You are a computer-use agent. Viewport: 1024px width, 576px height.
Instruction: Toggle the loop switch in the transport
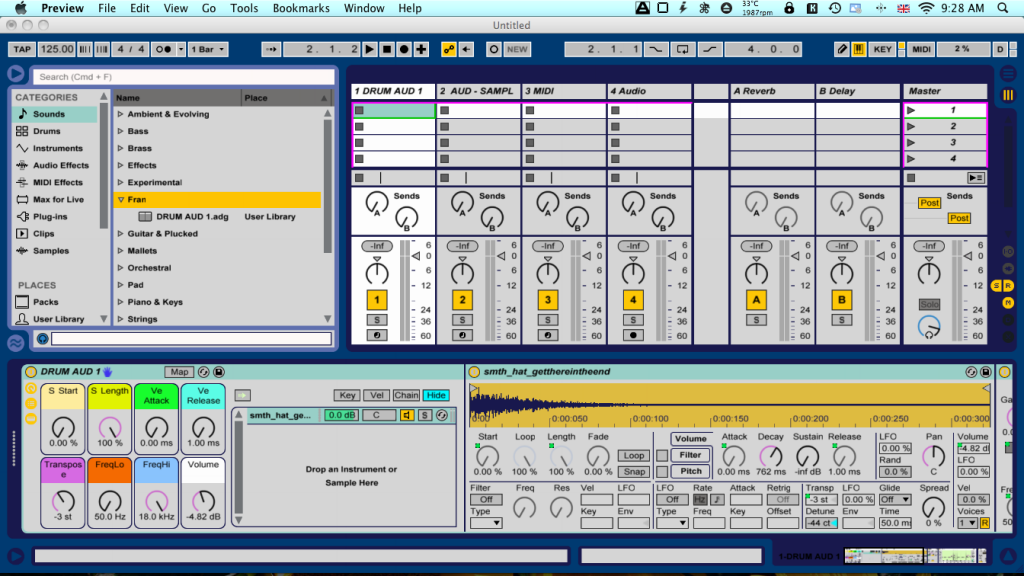pos(682,49)
